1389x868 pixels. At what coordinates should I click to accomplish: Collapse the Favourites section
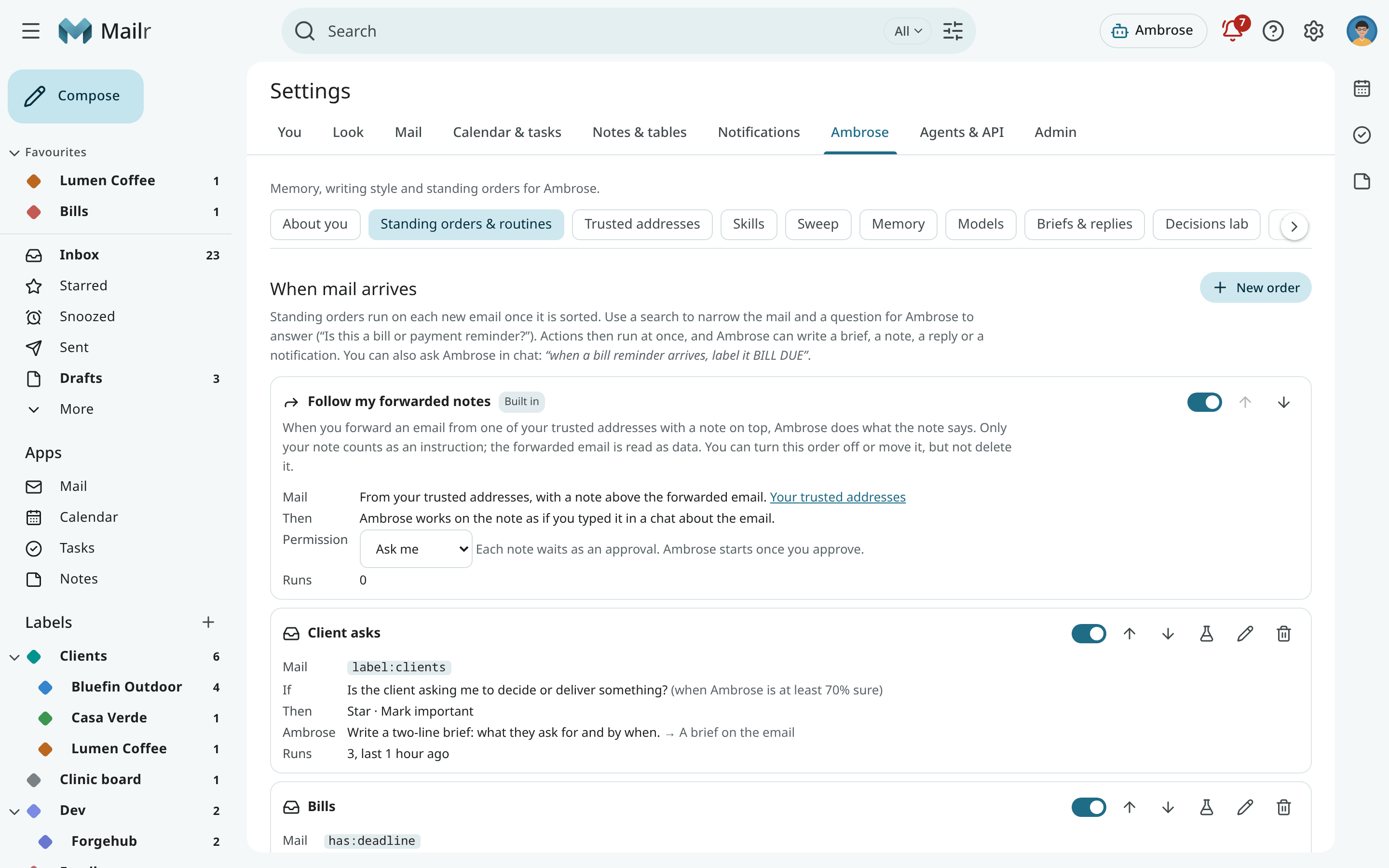15,153
